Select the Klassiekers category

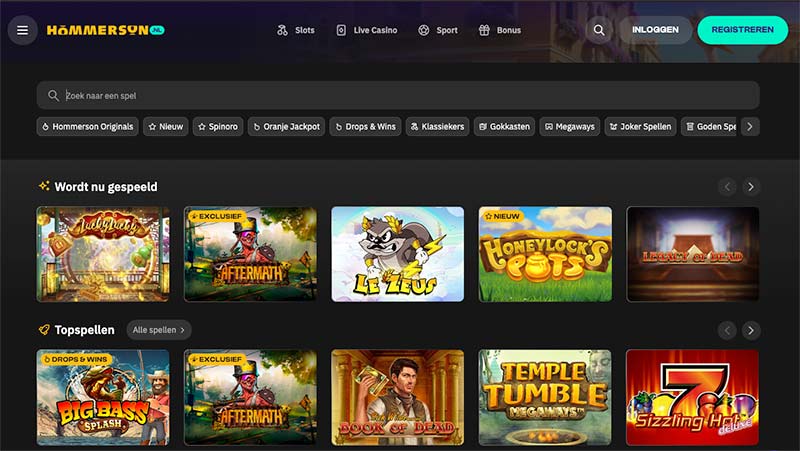tap(437, 127)
